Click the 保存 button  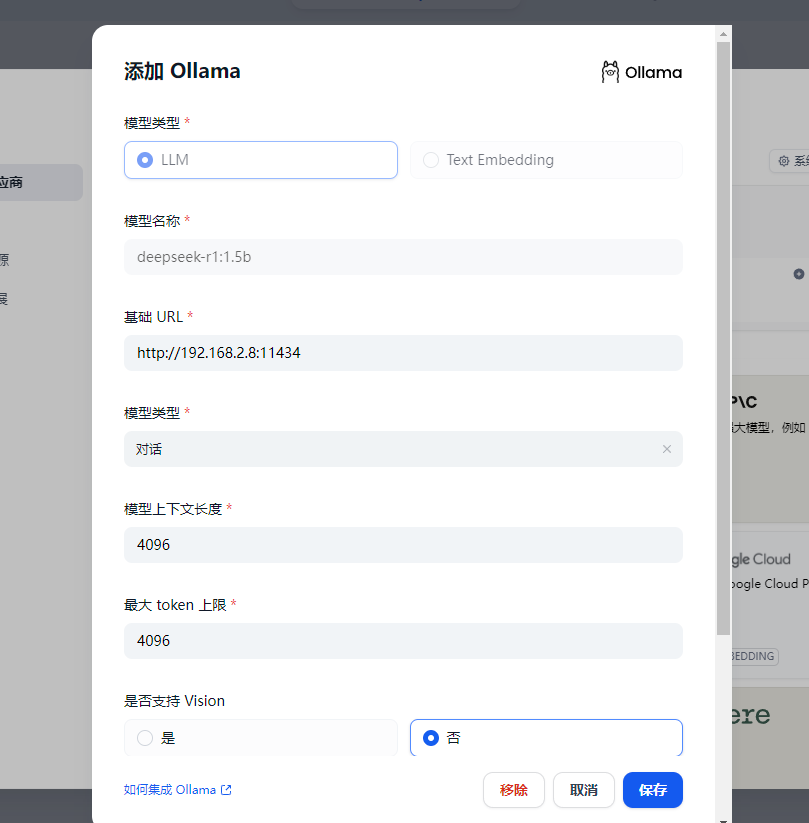point(653,790)
